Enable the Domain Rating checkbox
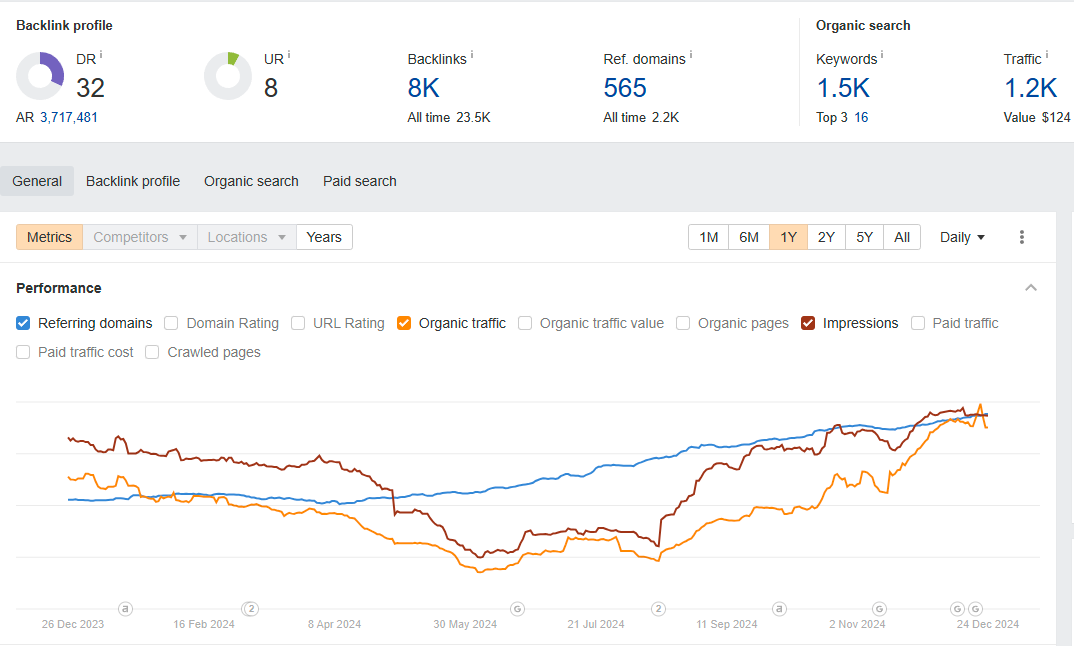 pos(171,323)
